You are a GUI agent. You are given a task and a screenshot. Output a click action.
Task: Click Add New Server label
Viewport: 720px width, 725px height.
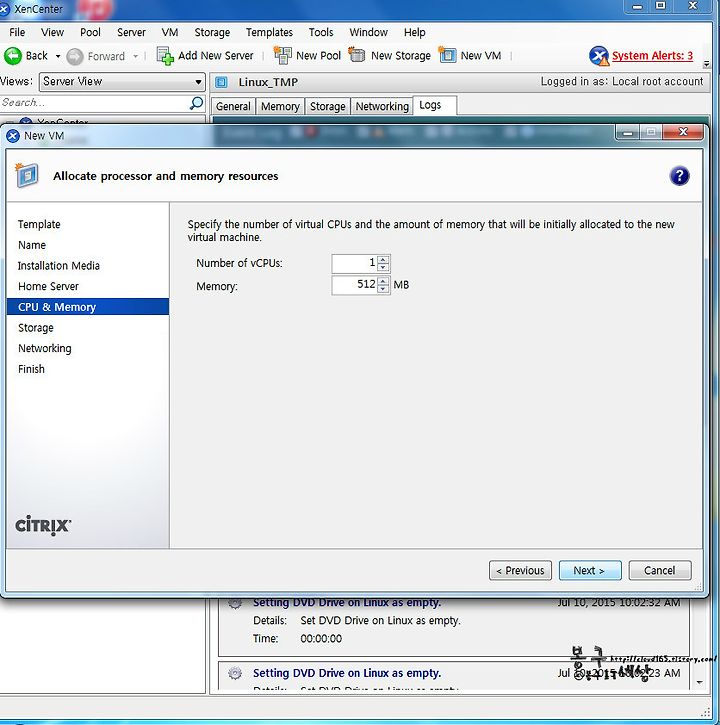(215, 56)
